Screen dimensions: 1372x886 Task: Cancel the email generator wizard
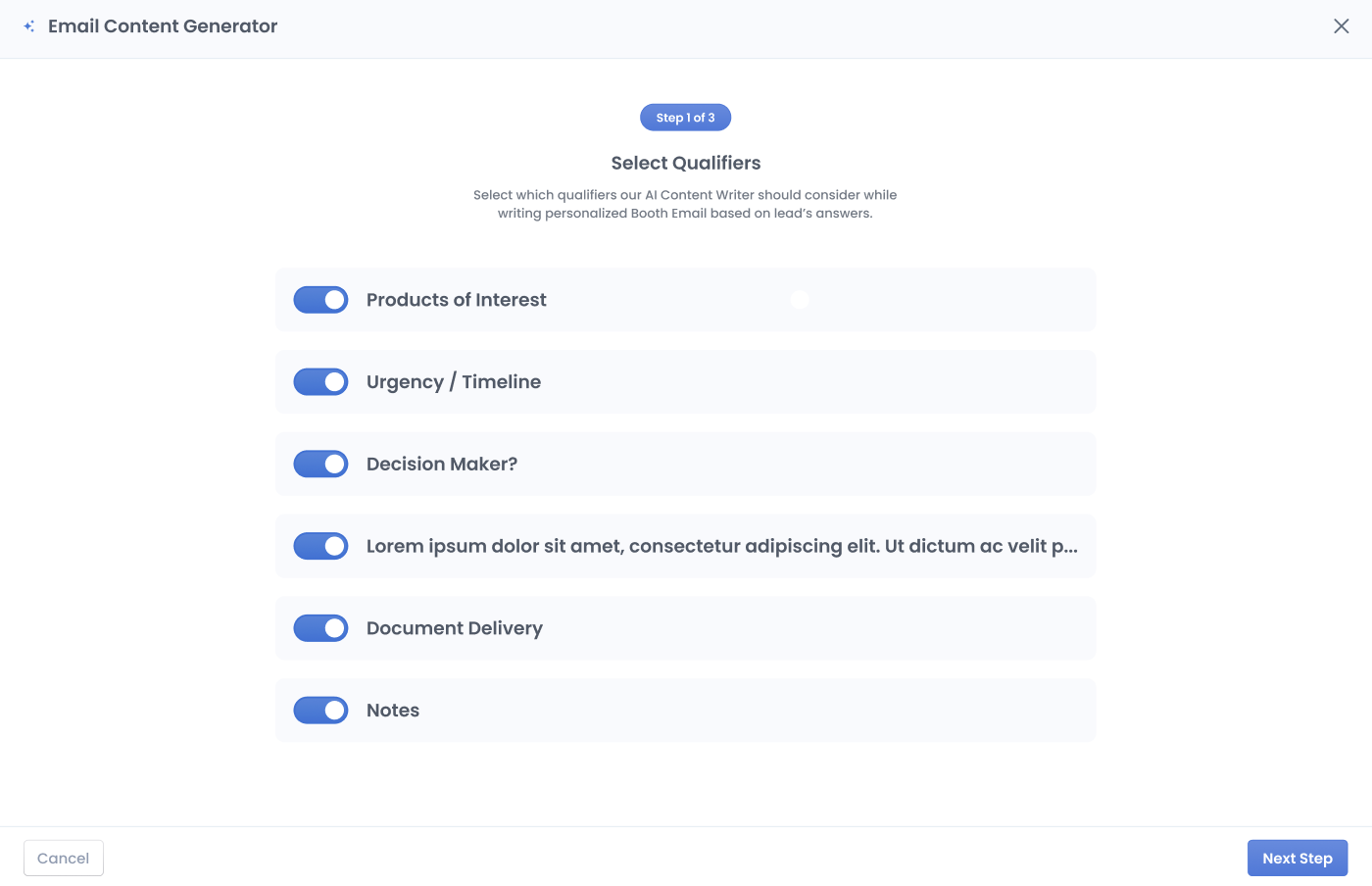[64, 859]
